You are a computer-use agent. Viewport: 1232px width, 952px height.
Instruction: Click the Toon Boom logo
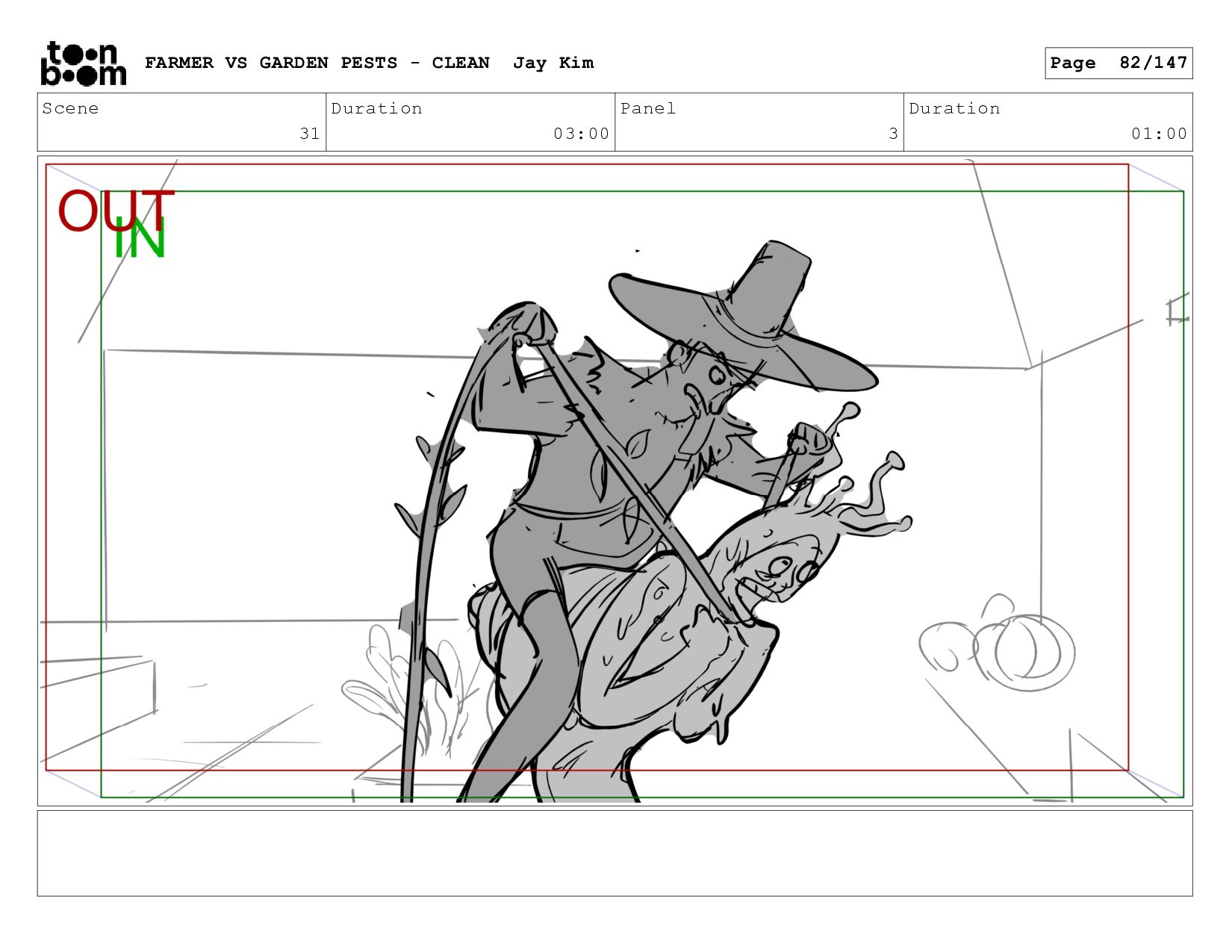pos(83,63)
